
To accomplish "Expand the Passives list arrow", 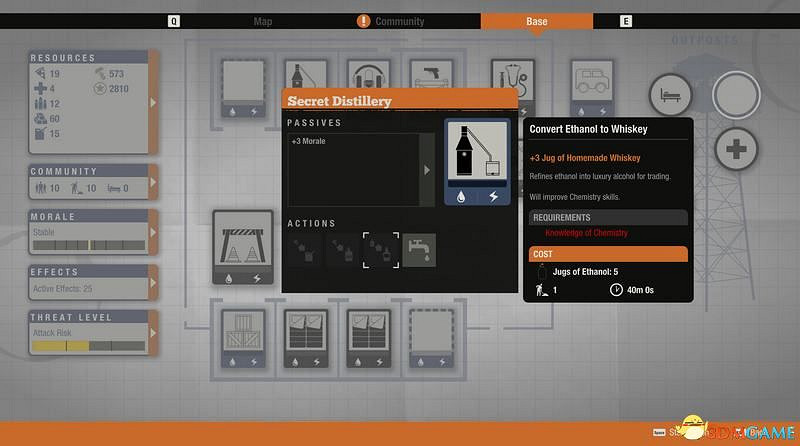I will [427, 170].
